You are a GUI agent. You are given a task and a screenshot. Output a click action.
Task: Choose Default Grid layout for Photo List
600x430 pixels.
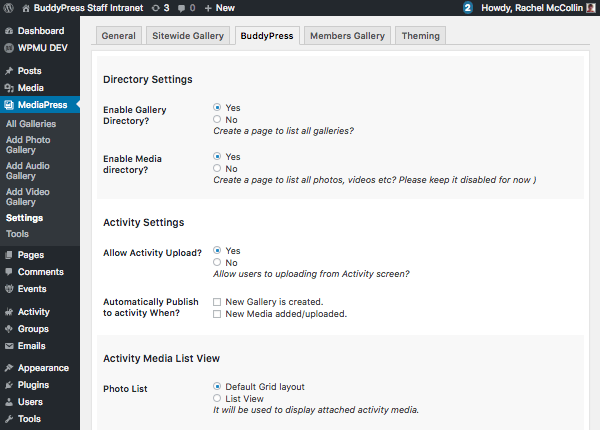point(217,386)
